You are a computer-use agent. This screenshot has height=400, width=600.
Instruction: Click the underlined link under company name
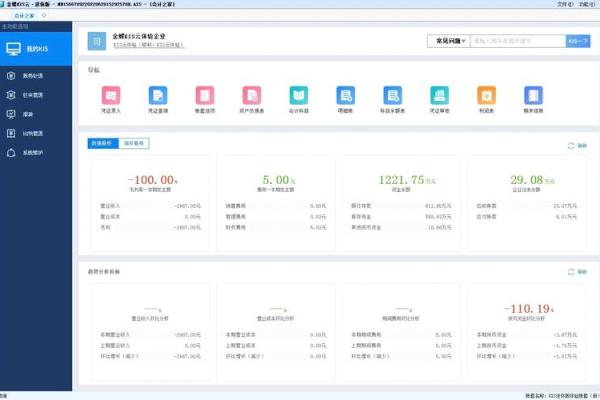148,45
